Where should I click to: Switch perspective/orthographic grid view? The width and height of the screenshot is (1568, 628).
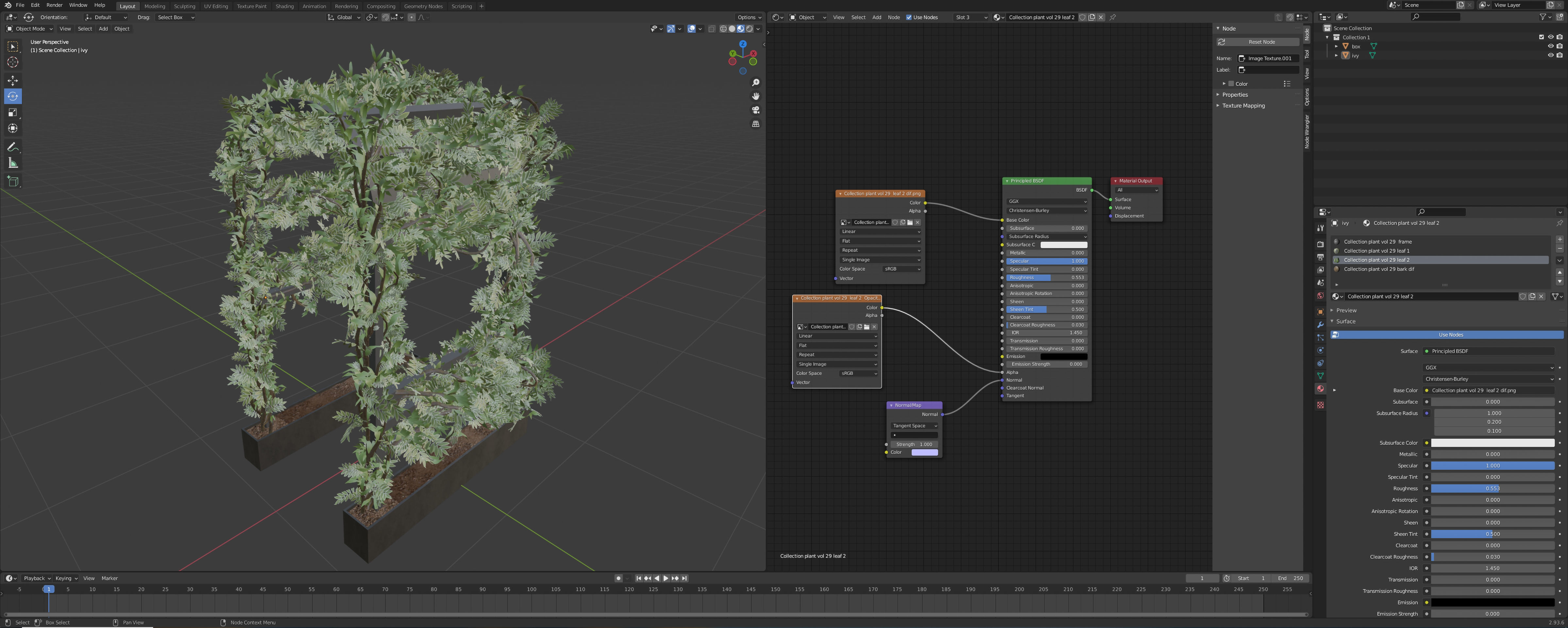[755, 124]
